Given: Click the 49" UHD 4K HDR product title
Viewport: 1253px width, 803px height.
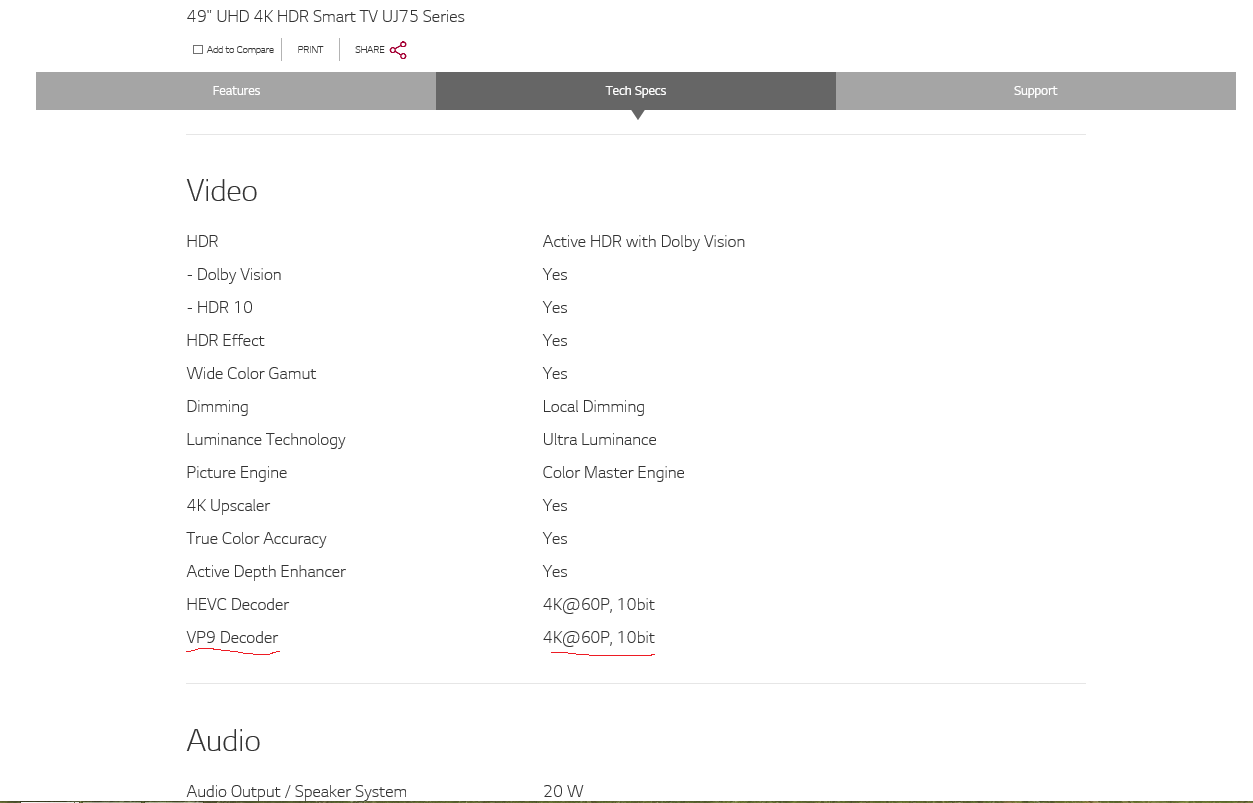Looking at the screenshot, I should click(325, 17).
